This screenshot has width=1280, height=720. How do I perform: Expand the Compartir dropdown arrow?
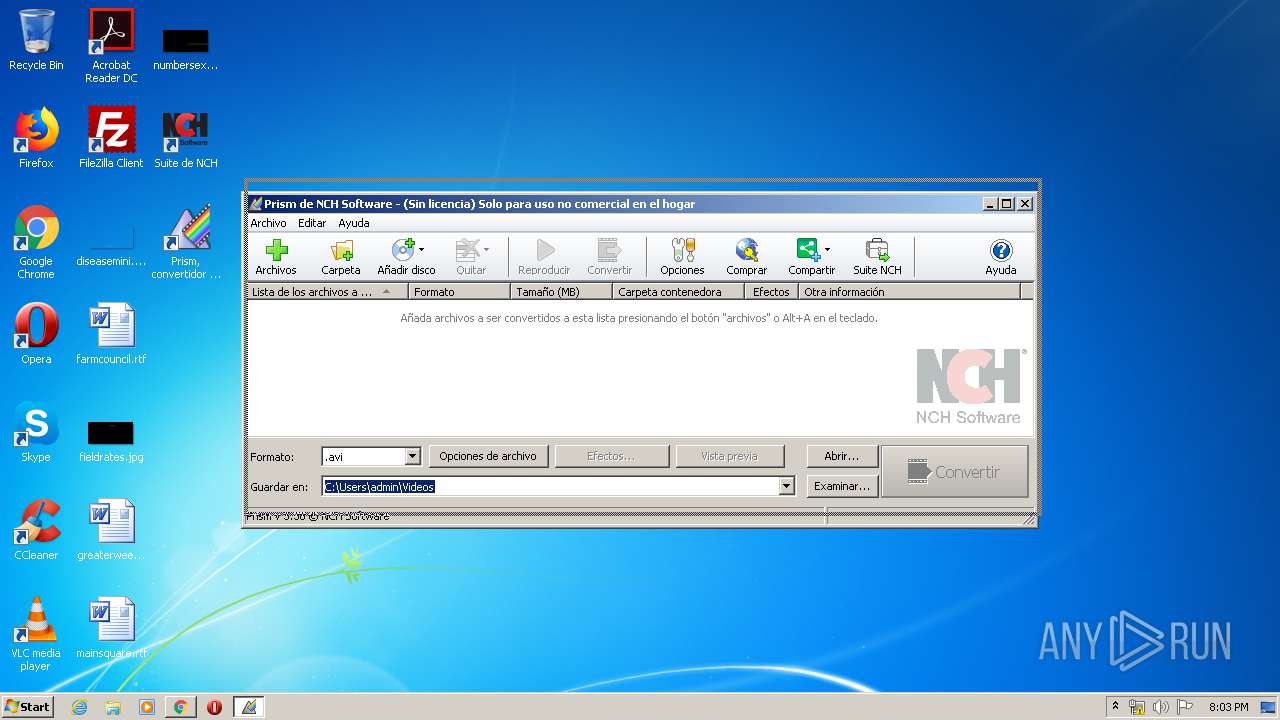[x=827, y=250]
